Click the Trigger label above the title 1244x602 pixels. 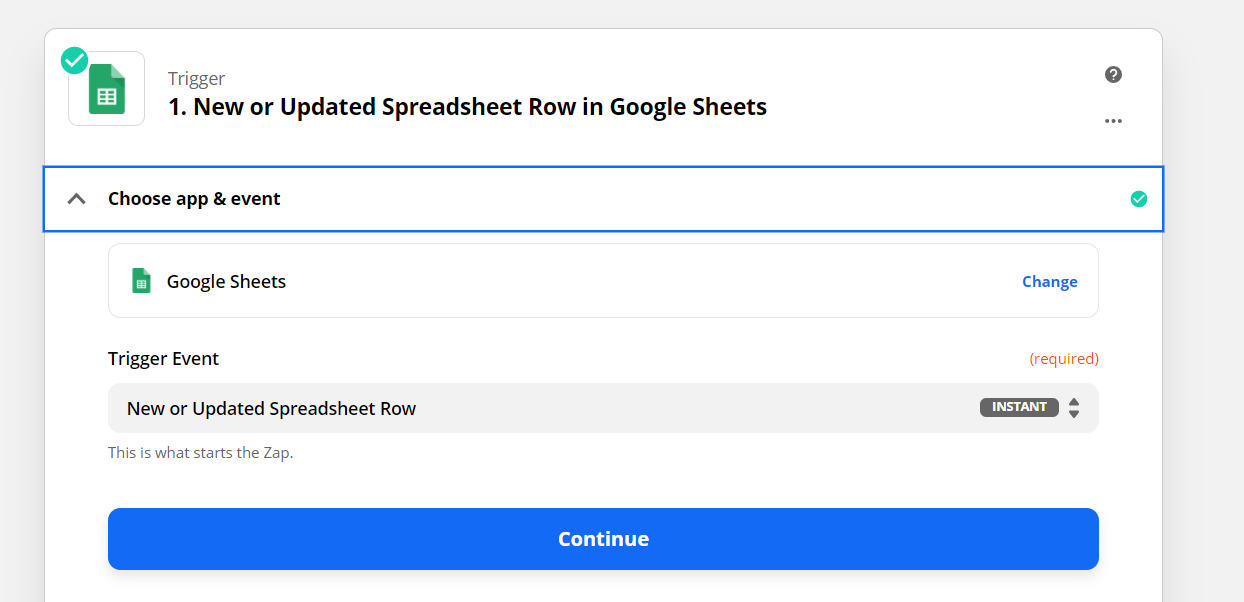[x=196, y=78]
